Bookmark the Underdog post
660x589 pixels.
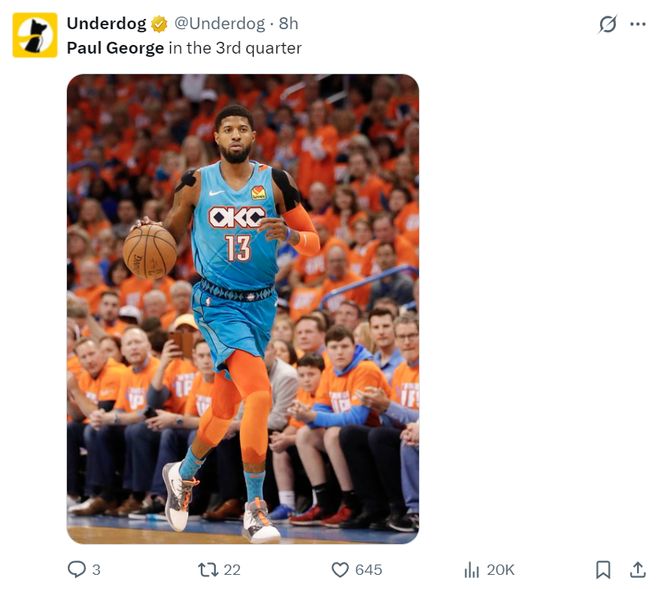[603, 569]
